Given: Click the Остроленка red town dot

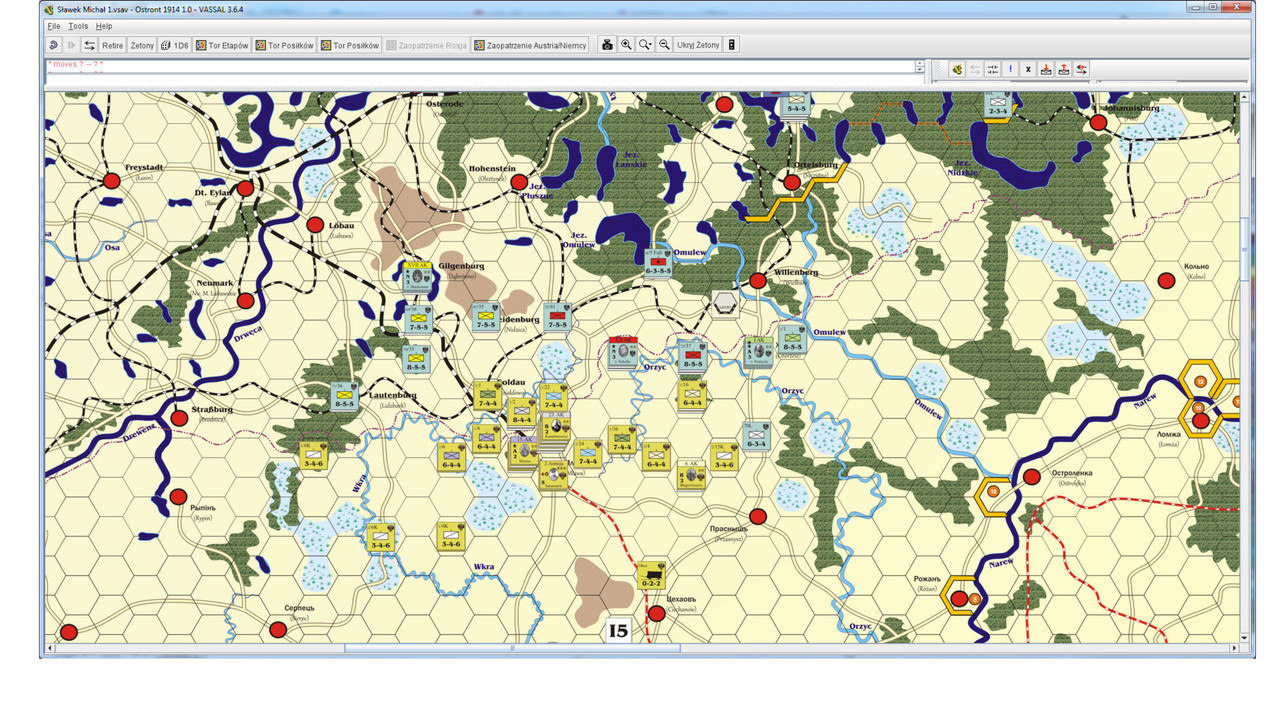Looking at the screenshot, I should point(1032,477).
